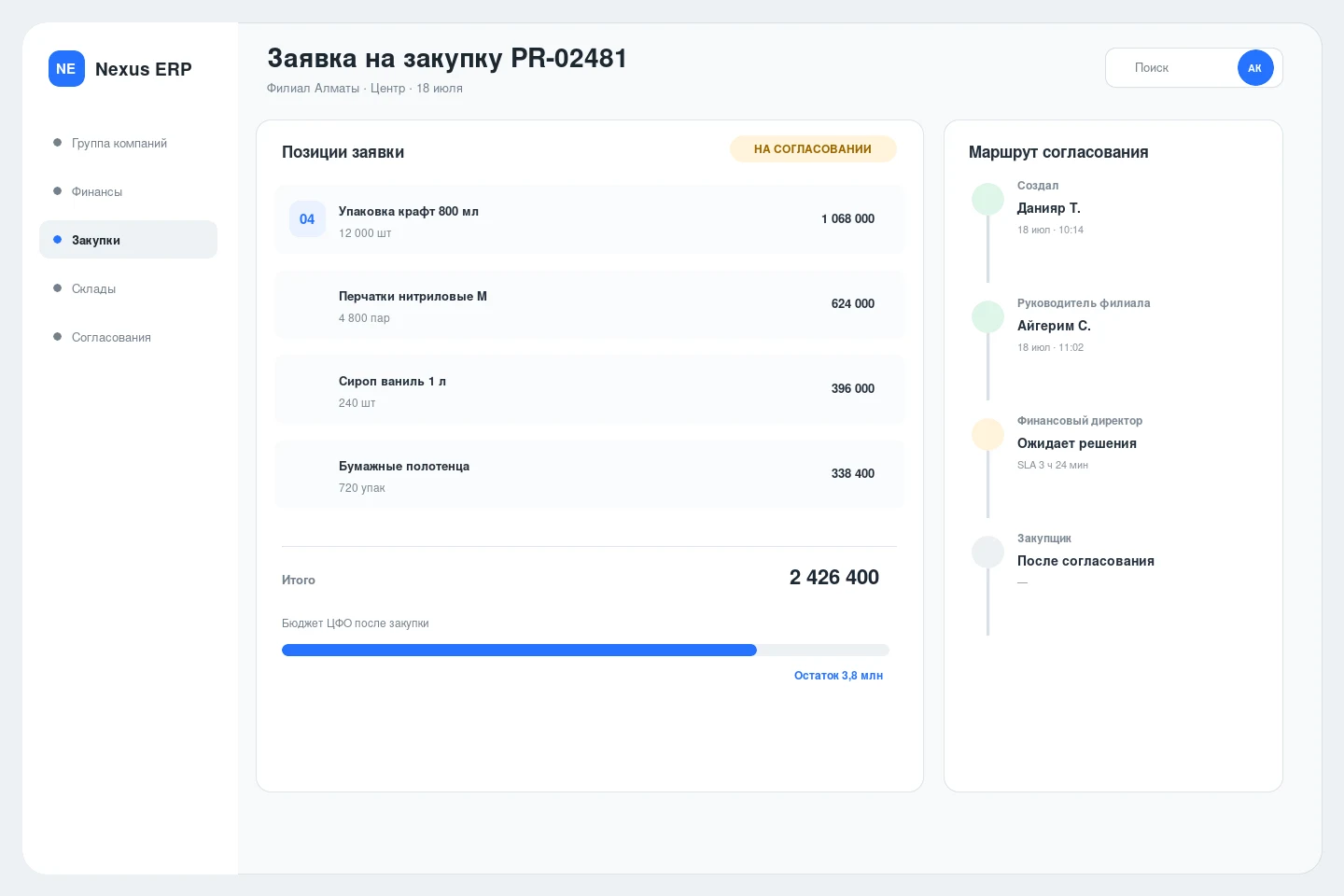Click the total 2 426 400
The width and height of the screenshot is (1344, 896).
tap(834, 578)
